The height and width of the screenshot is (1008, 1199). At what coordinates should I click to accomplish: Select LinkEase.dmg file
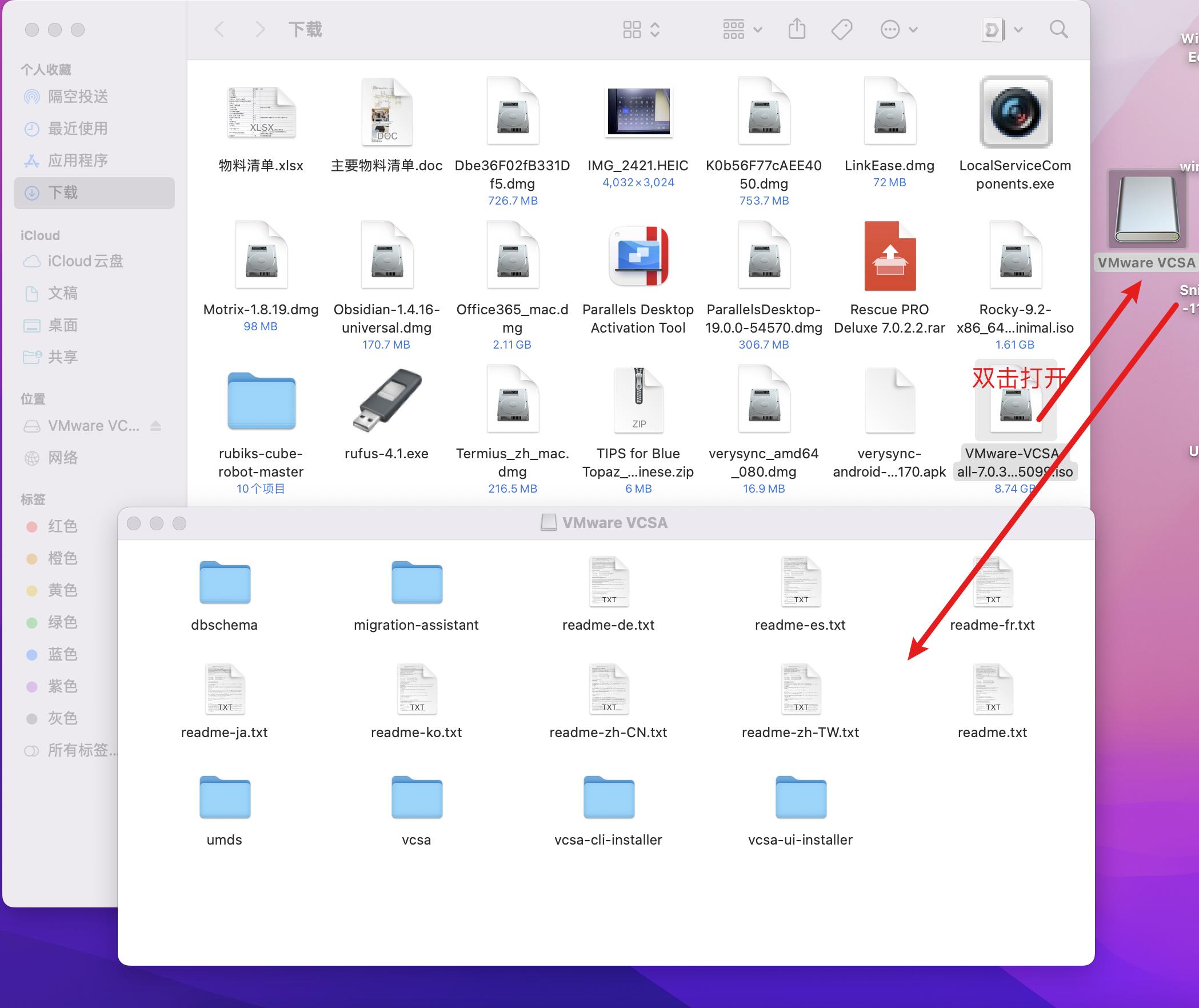890,111
